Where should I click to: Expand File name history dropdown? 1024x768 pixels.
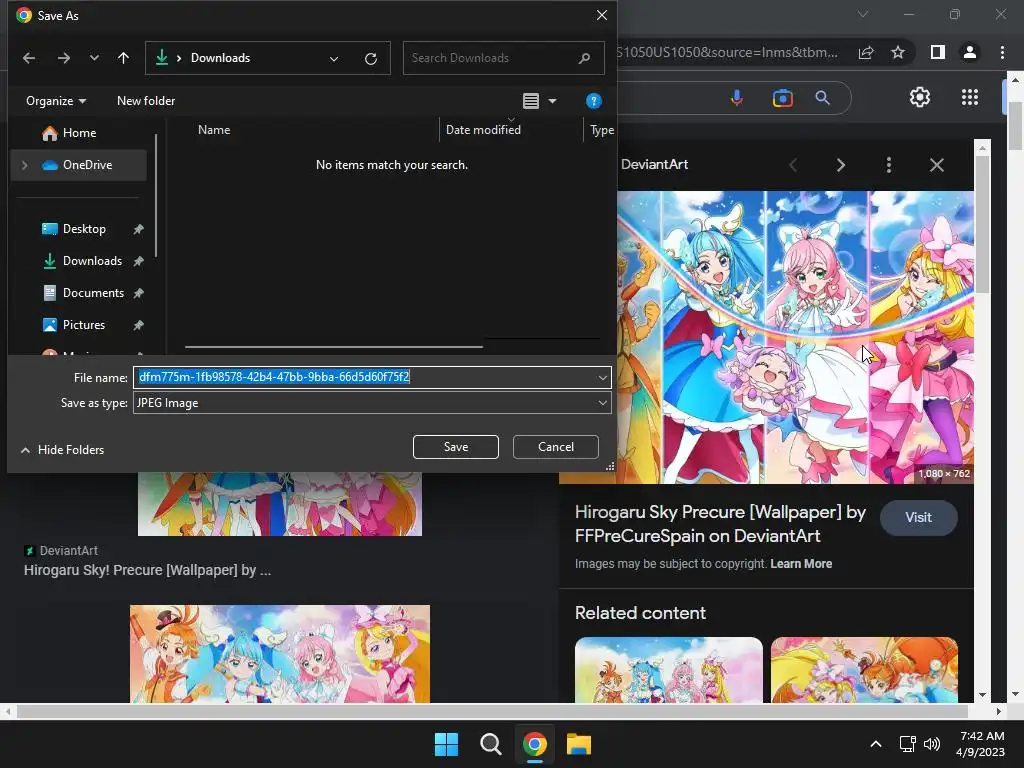point(602,377)
